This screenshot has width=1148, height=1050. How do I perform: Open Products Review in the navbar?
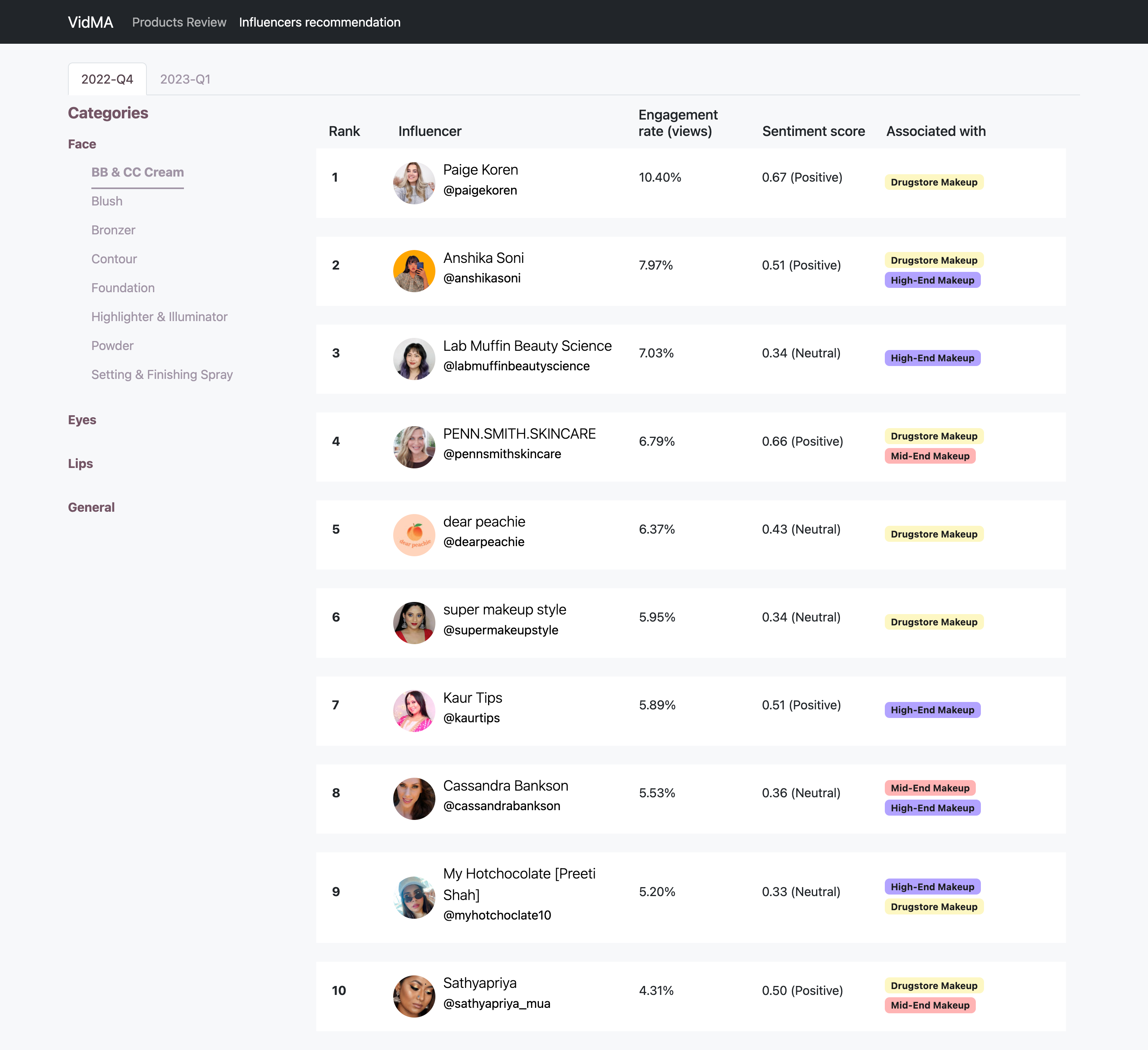click(179, 22)
